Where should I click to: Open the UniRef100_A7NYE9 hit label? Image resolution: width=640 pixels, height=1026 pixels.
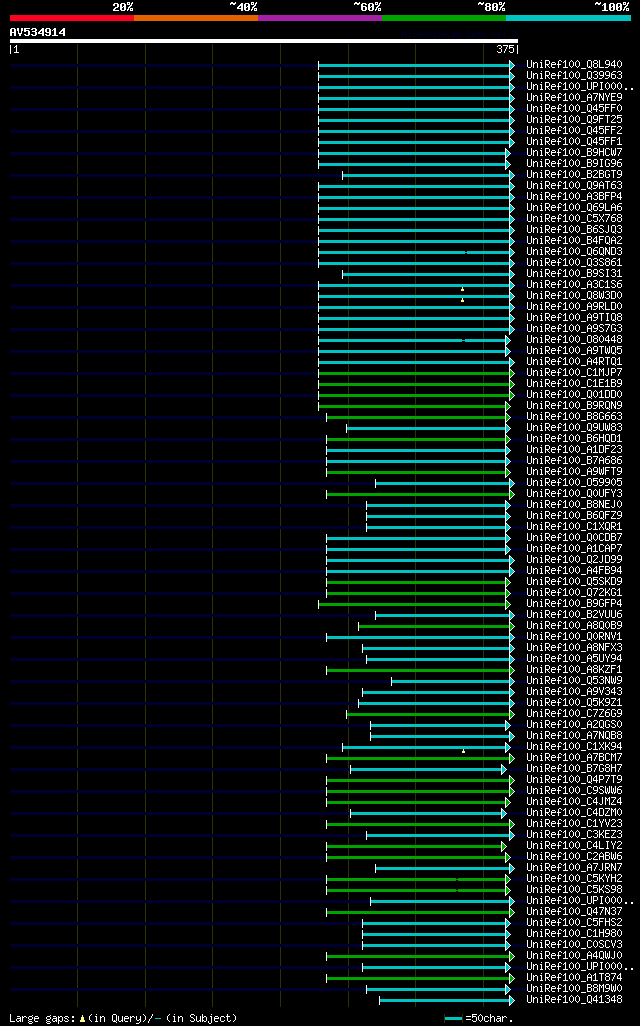pos(575,97)
